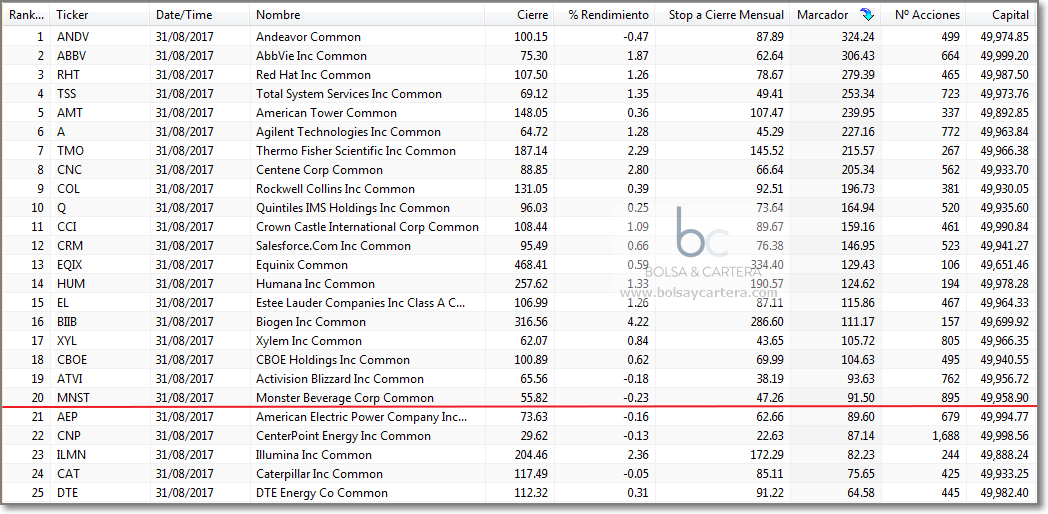The image size is (1048, 514).
Task: Click the Nº Acciones value 1,688
Action: click(946, 436)
